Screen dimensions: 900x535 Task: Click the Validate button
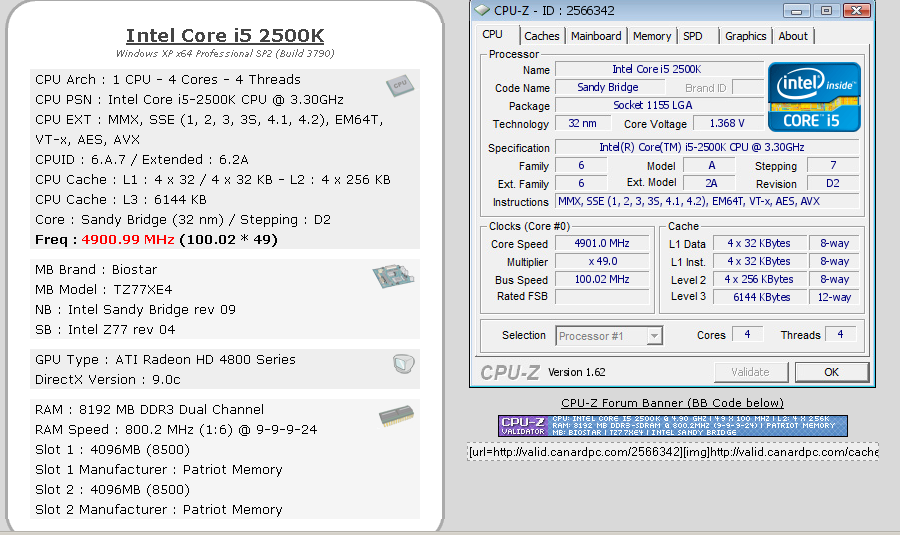pos(750,372)
